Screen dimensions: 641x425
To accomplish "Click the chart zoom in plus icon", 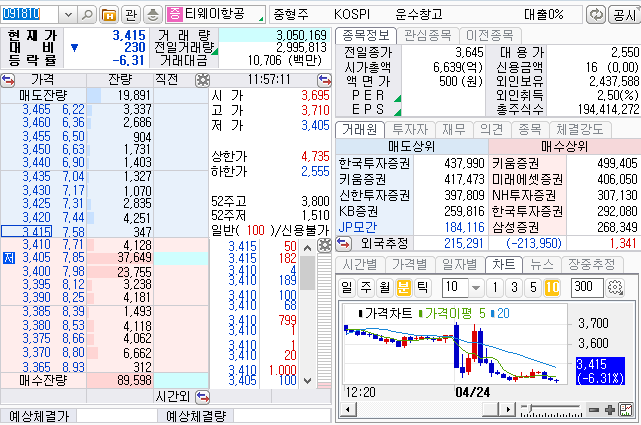I will (x=610, y=409).
